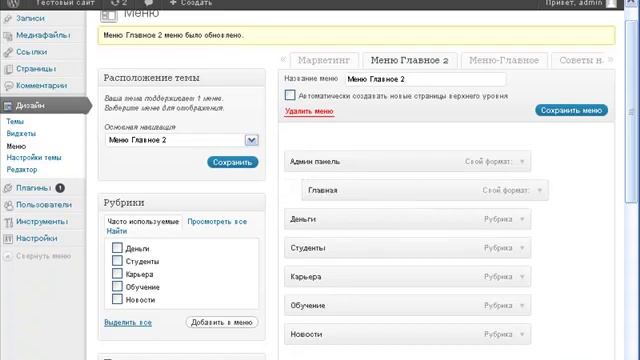The height and width of the screenshot is (360, 640).
Task: Expand the Новости menu item arrow
Action: coord(522,334)
